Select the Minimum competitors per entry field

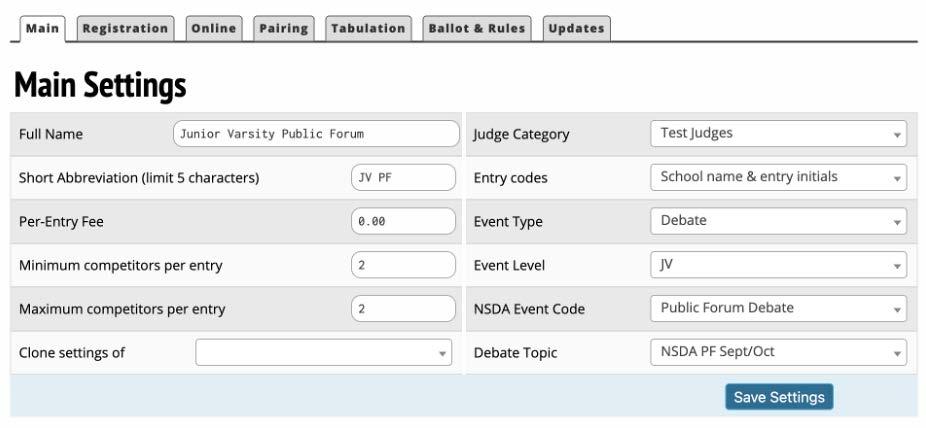(403, 265)
